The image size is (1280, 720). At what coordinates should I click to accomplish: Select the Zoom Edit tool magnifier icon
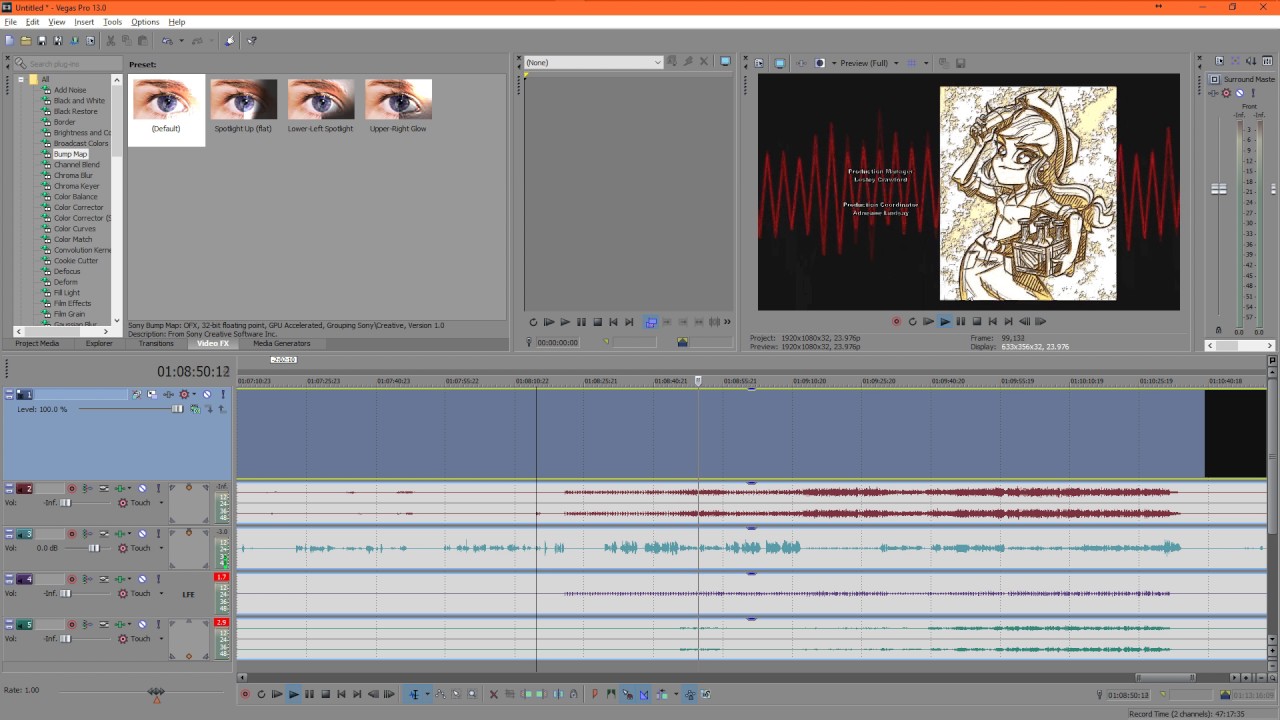tap(472, 694)
